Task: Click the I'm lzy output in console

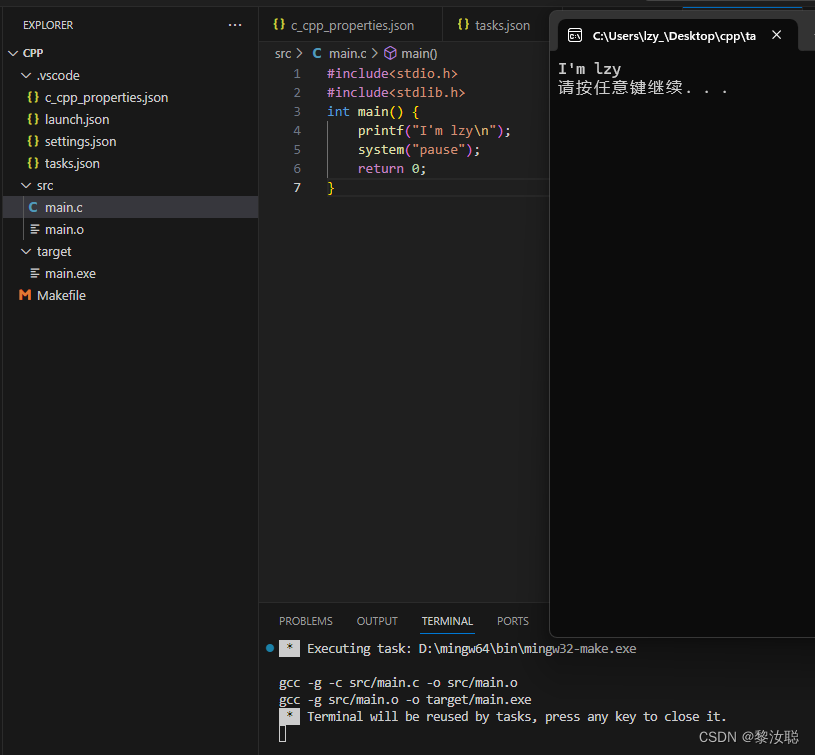Action: pos(589,69)
